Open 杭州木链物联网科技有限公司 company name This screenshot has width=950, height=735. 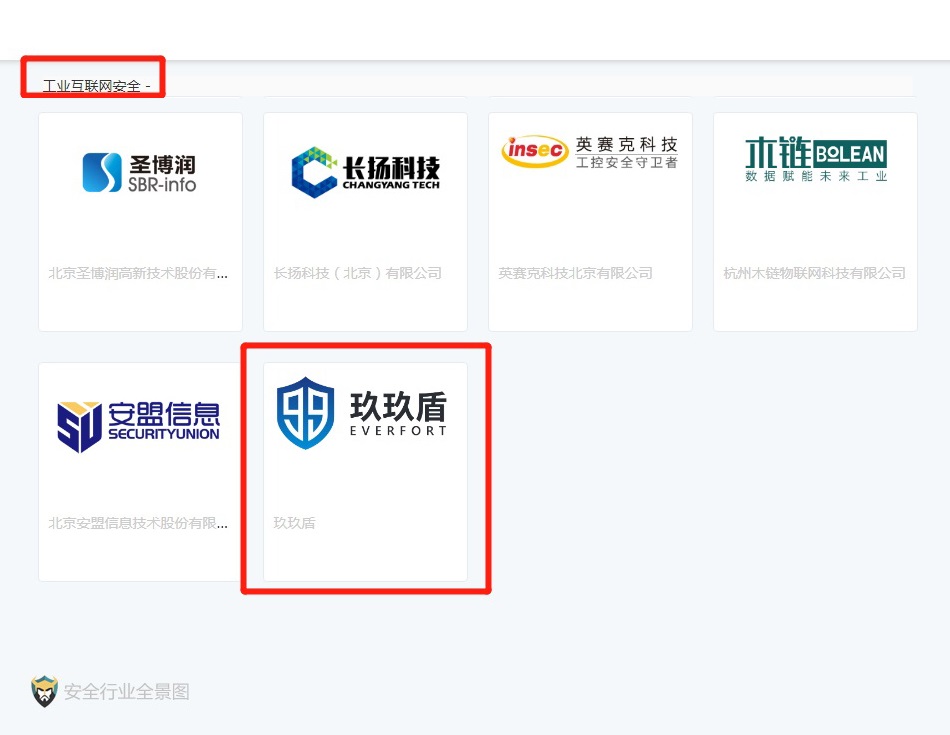[x=814, y=273]
